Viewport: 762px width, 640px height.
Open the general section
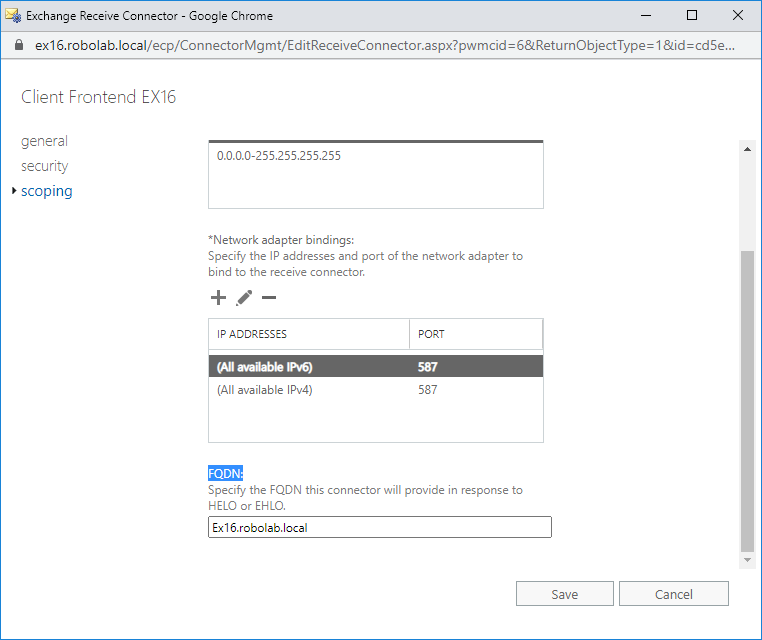(x=44, y=141)
